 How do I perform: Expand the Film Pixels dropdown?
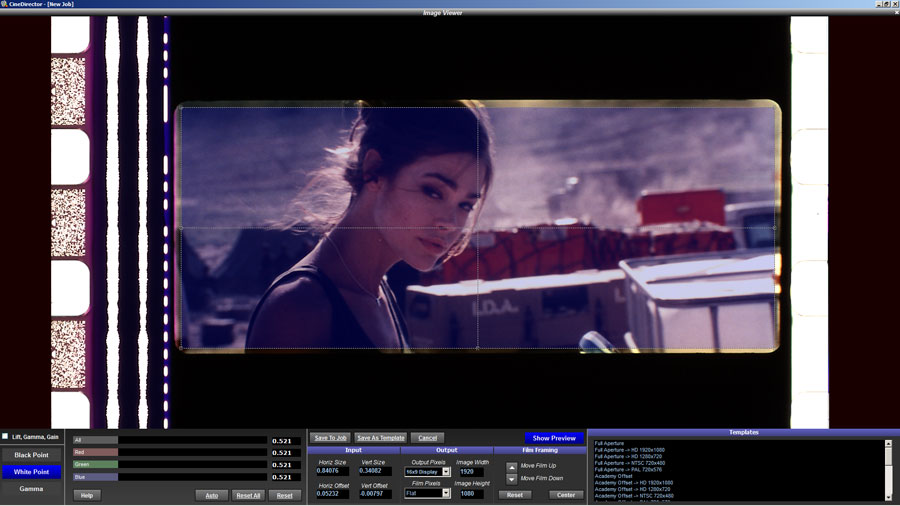pyautogui.click(x=446, y=493)
